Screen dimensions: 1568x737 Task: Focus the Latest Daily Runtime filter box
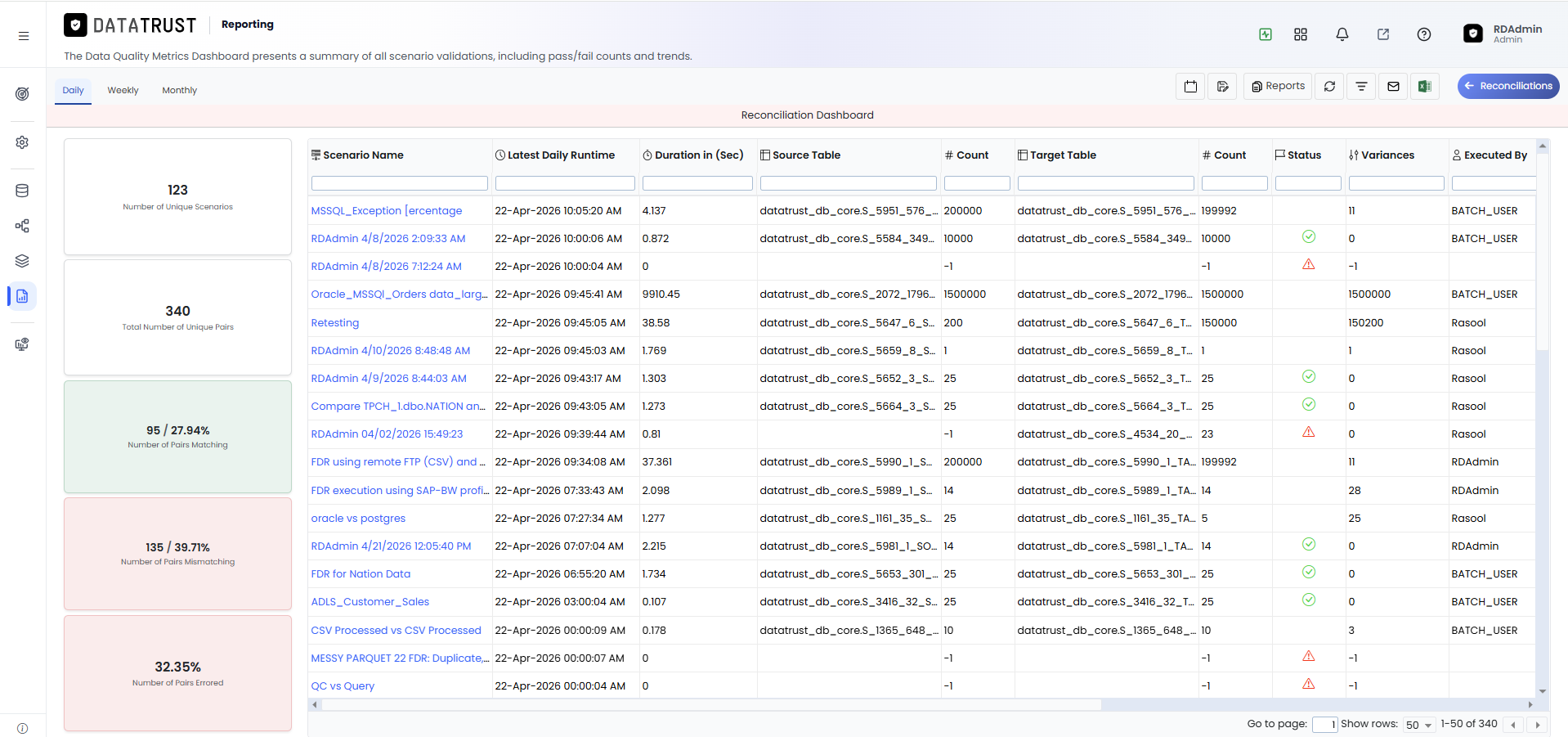[565, 184]
